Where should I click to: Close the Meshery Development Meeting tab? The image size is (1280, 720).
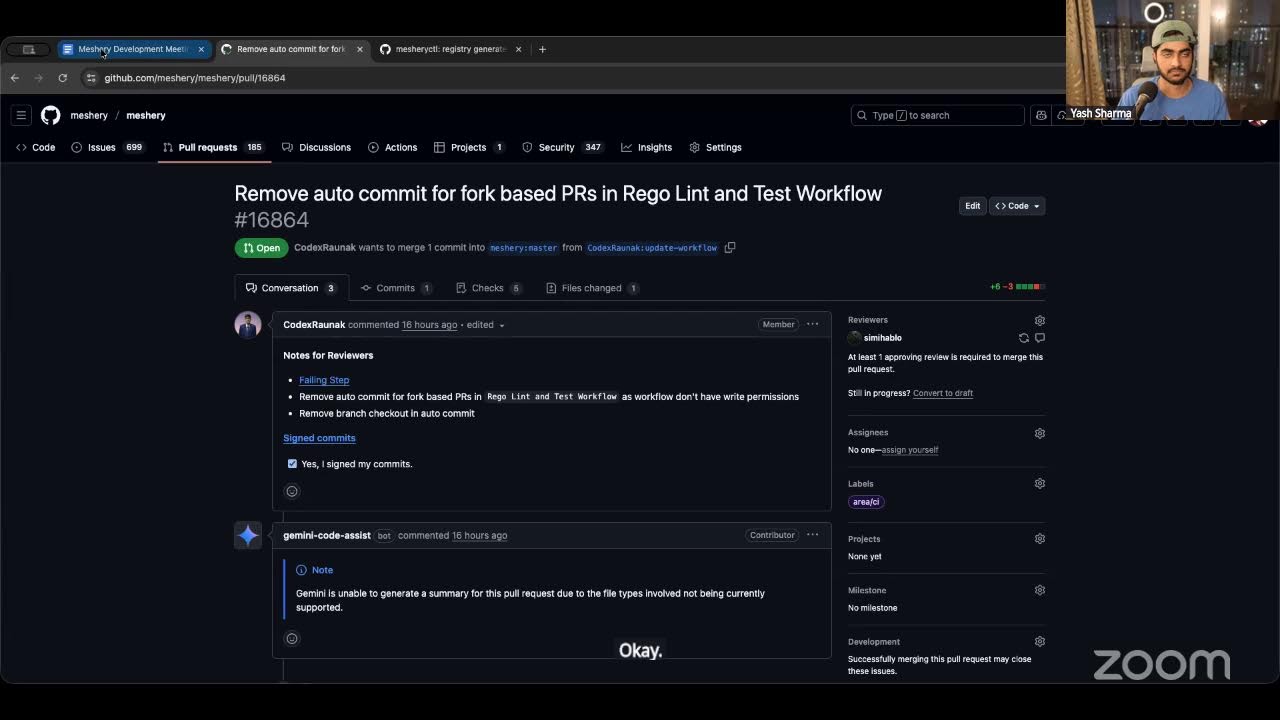pos(201,49)
